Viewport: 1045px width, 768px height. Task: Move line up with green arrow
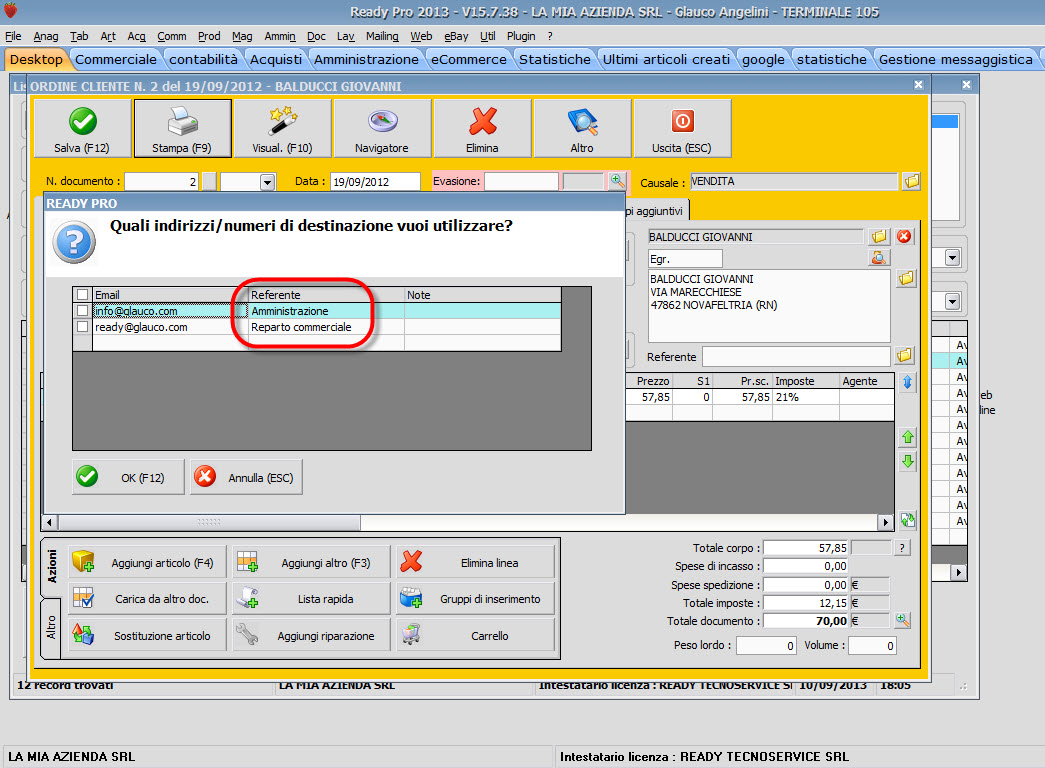coord(907,437)
